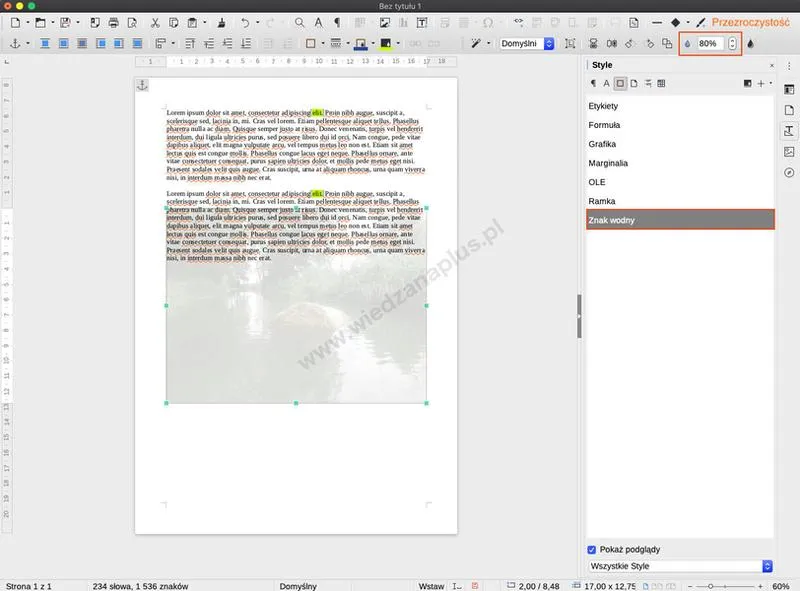Open Find and Replace magnifier icon

(x=299, y=23)
